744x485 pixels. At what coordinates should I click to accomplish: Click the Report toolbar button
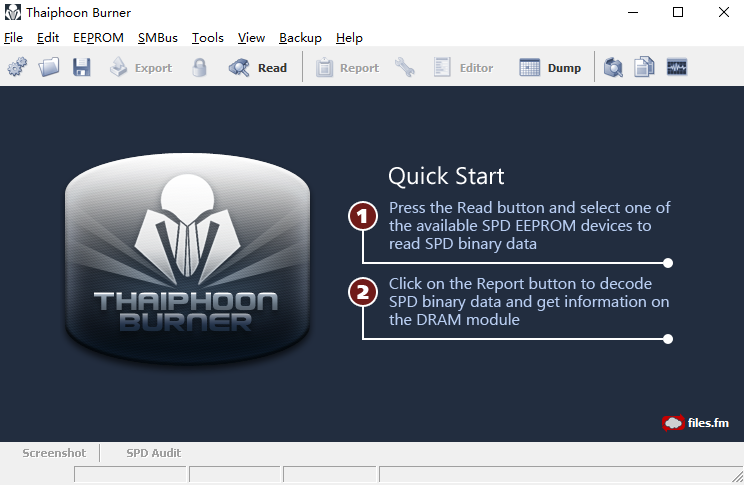347,67
